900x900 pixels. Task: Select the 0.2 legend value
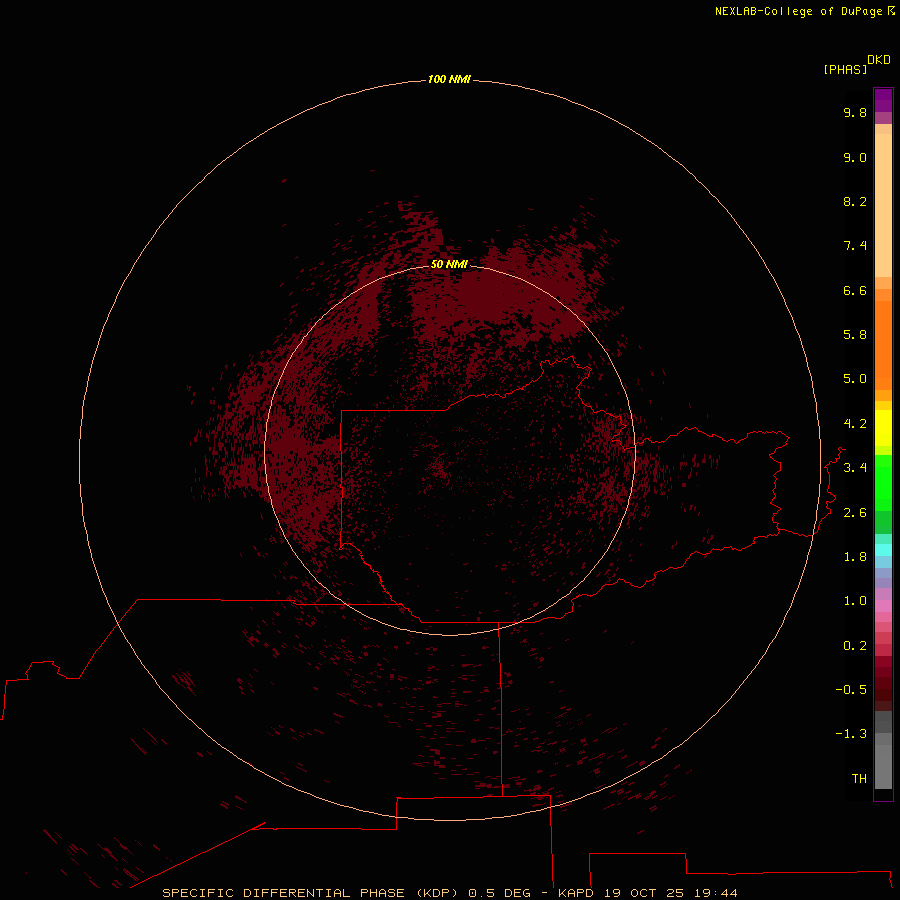click(x=855, y=646)
